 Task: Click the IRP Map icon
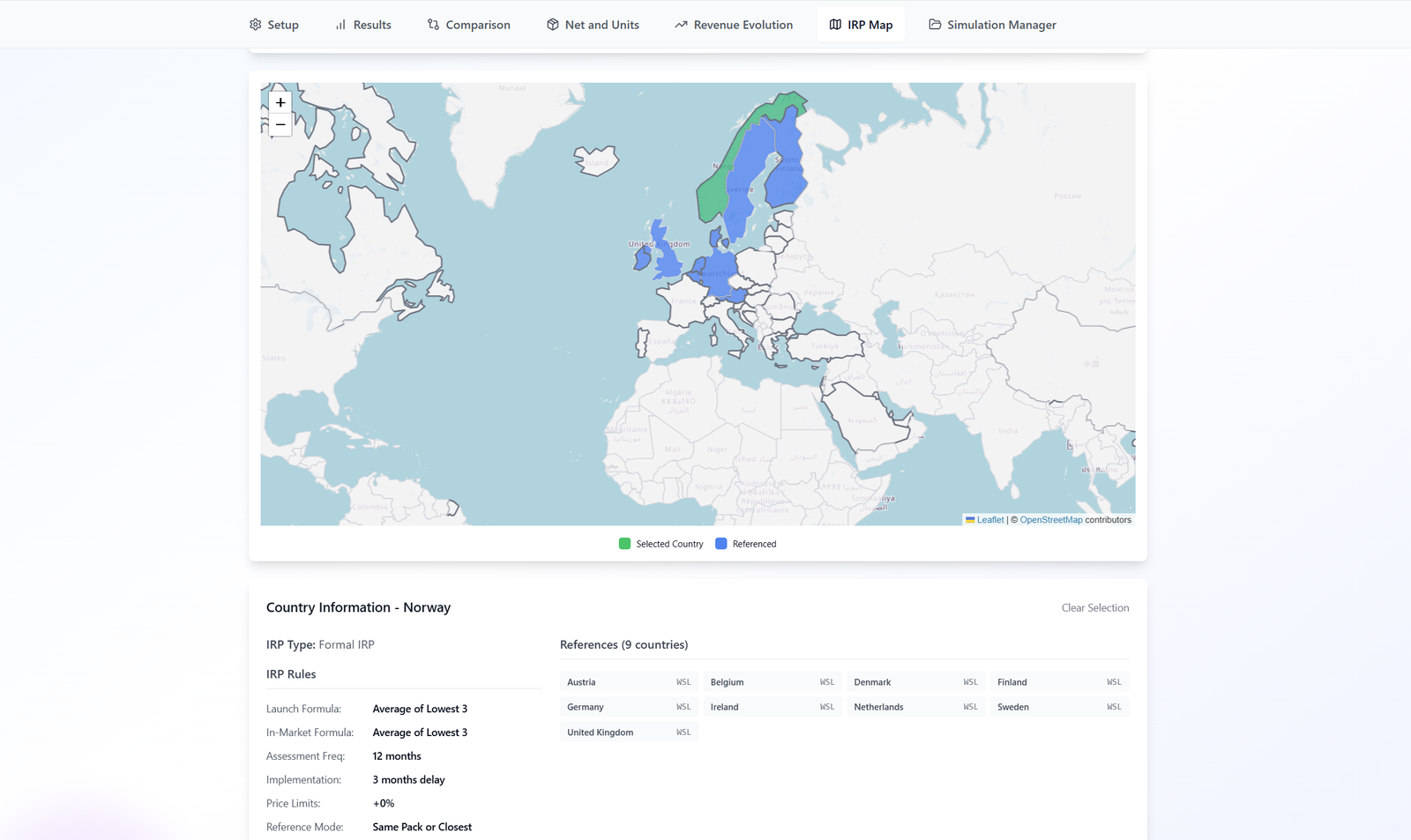(x=834, y=24)
